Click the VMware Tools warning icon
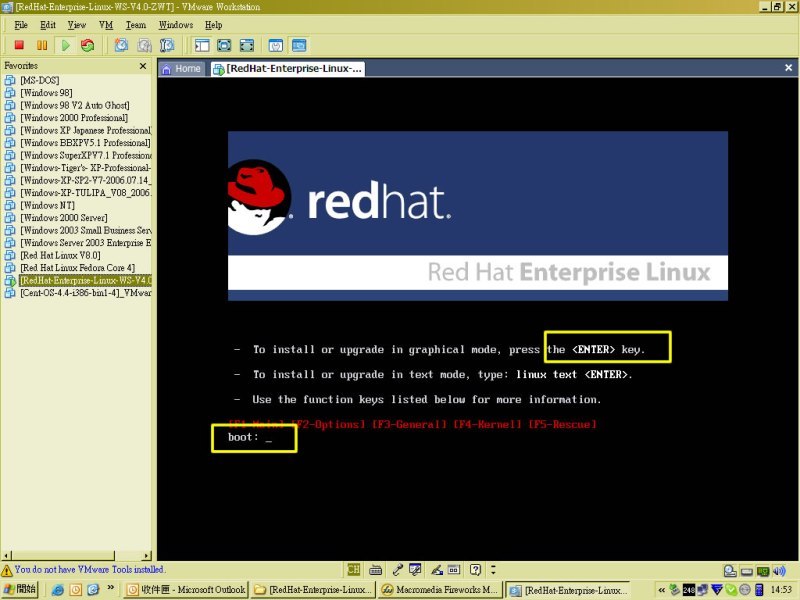The height and width of the screenshot is (600, 800). [7, 570]
